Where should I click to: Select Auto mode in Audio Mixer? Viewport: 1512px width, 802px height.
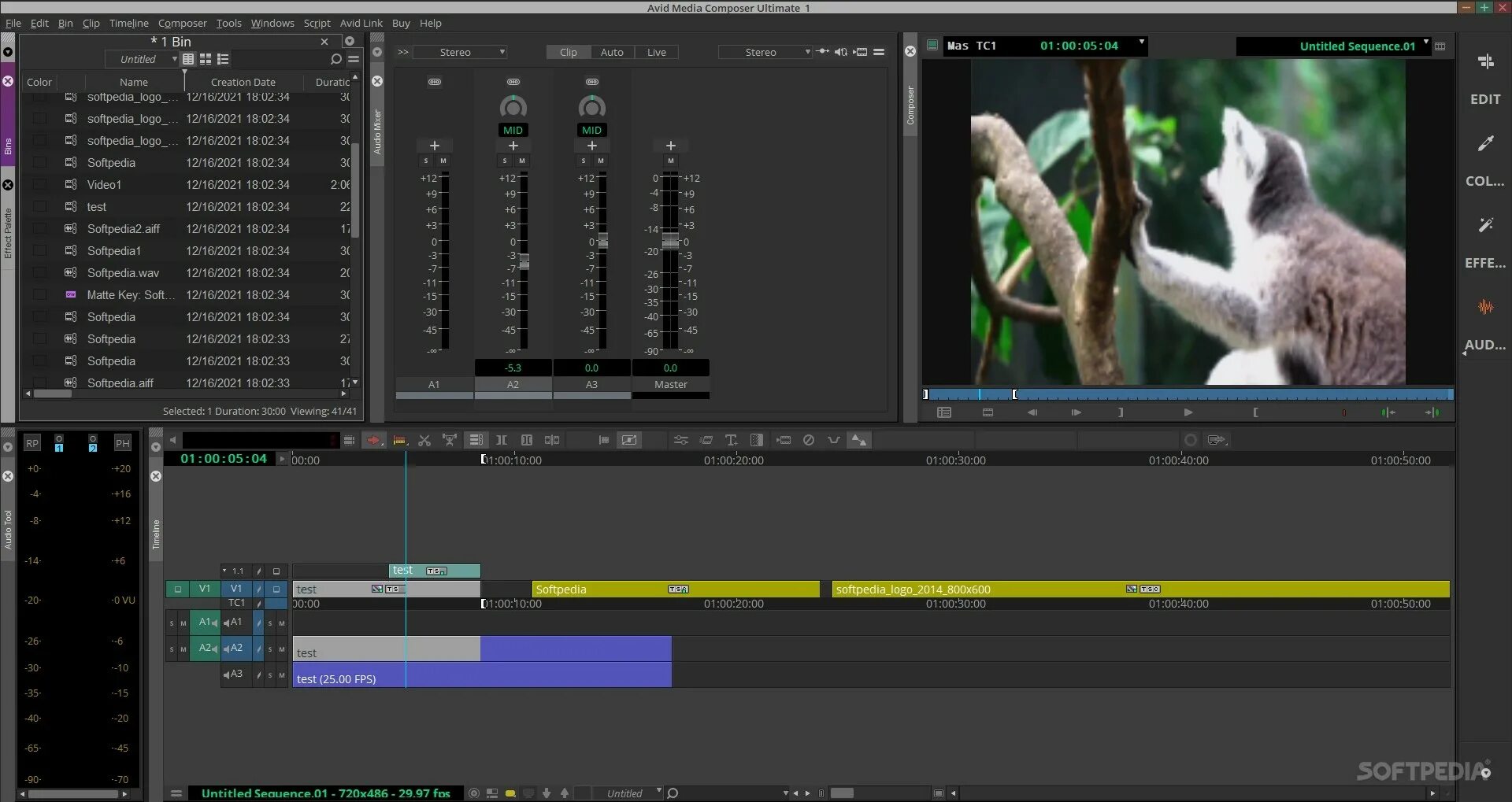click(x=612, y=52)
